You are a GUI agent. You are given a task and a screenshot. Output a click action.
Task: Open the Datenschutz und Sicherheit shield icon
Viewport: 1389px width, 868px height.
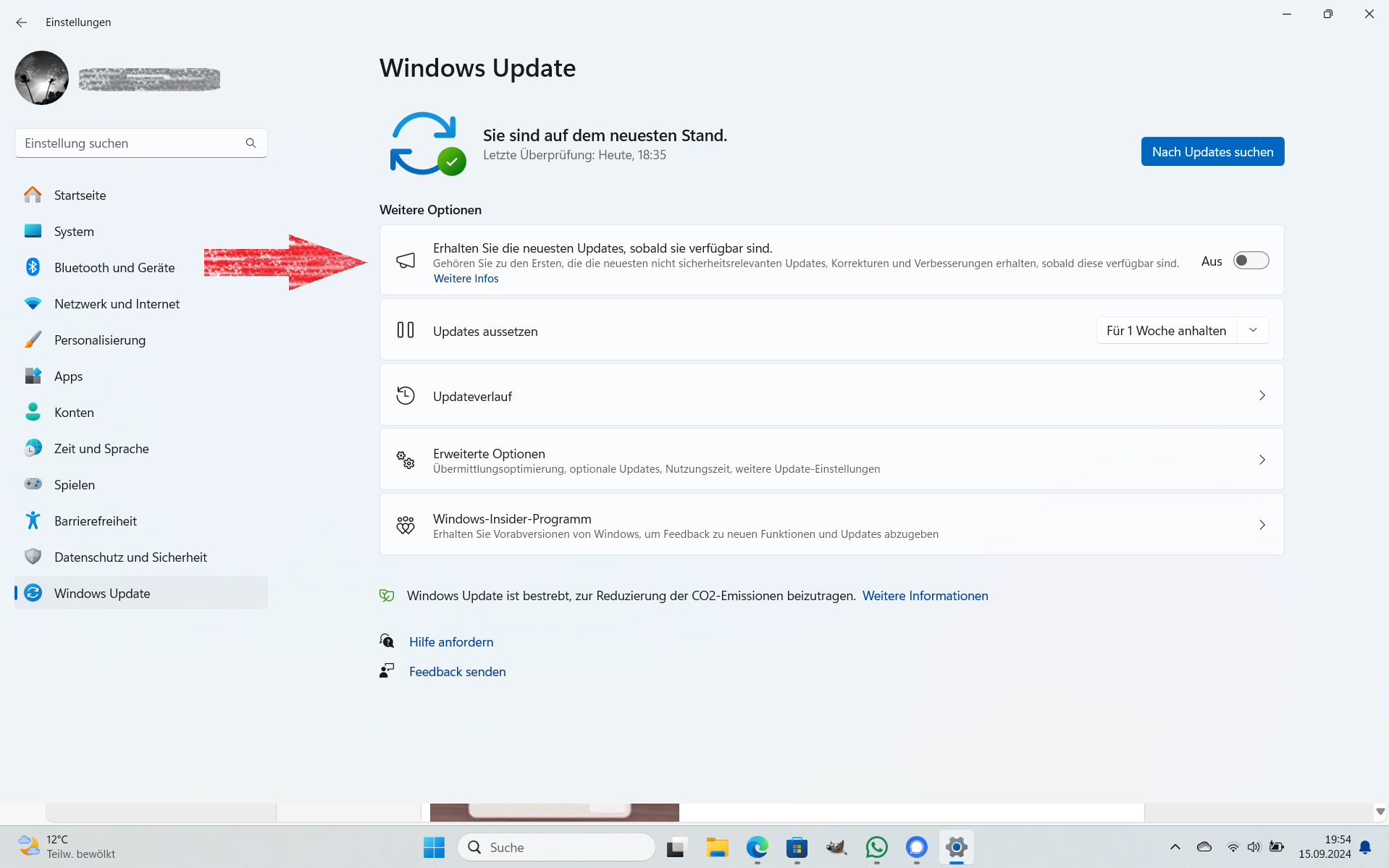click(33, 557)
